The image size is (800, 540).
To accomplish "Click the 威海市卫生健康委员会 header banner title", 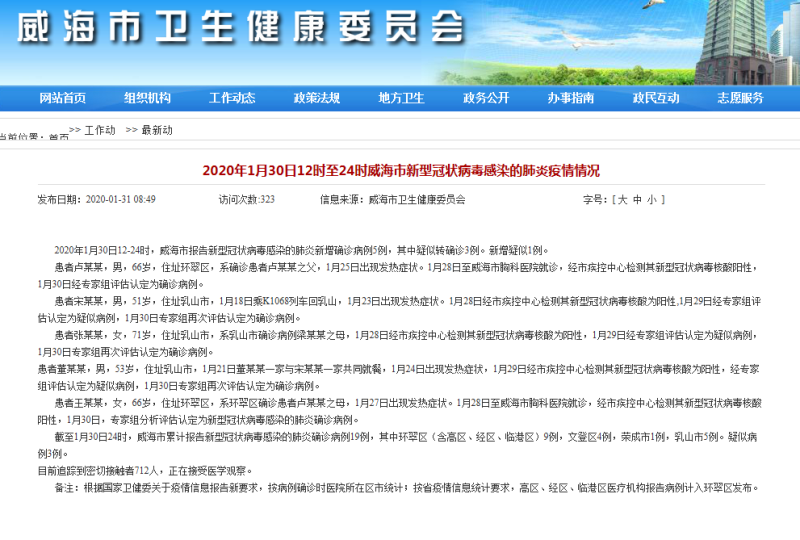I will click(x=240, y=27).
